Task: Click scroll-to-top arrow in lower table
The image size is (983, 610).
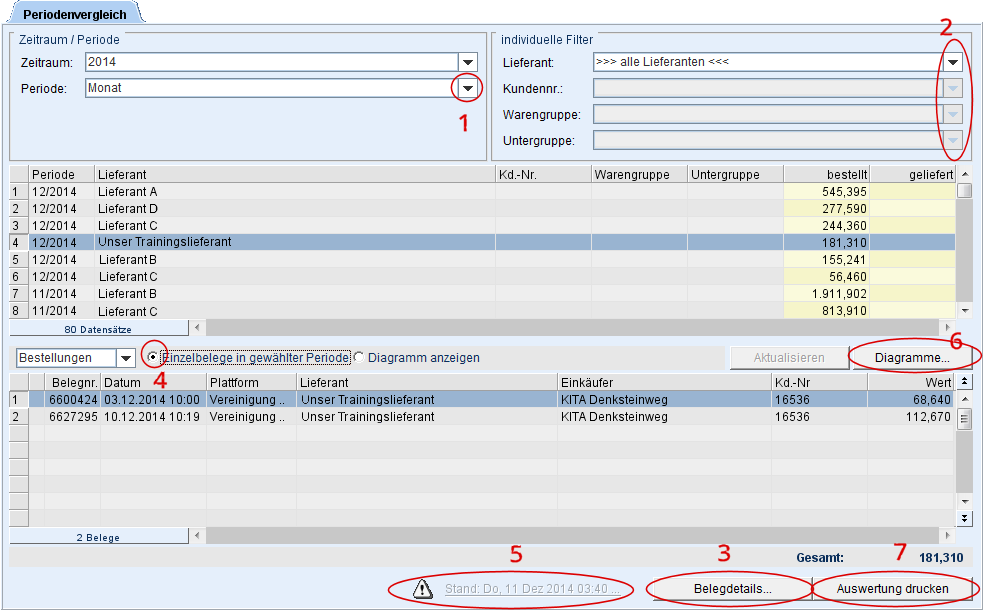Action: (964, 381)
